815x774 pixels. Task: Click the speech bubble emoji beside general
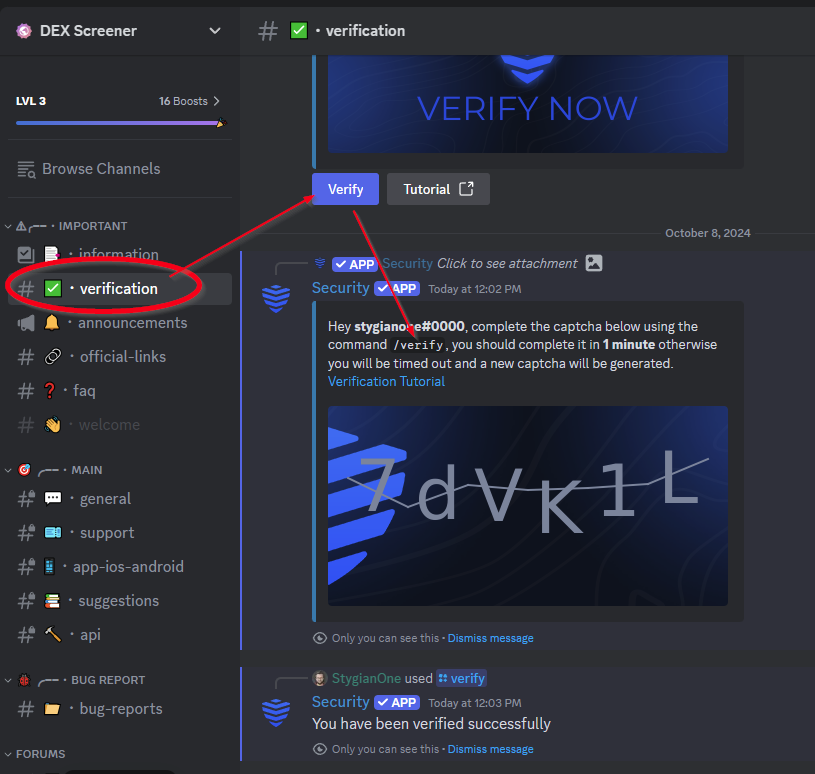pos(53,498)
